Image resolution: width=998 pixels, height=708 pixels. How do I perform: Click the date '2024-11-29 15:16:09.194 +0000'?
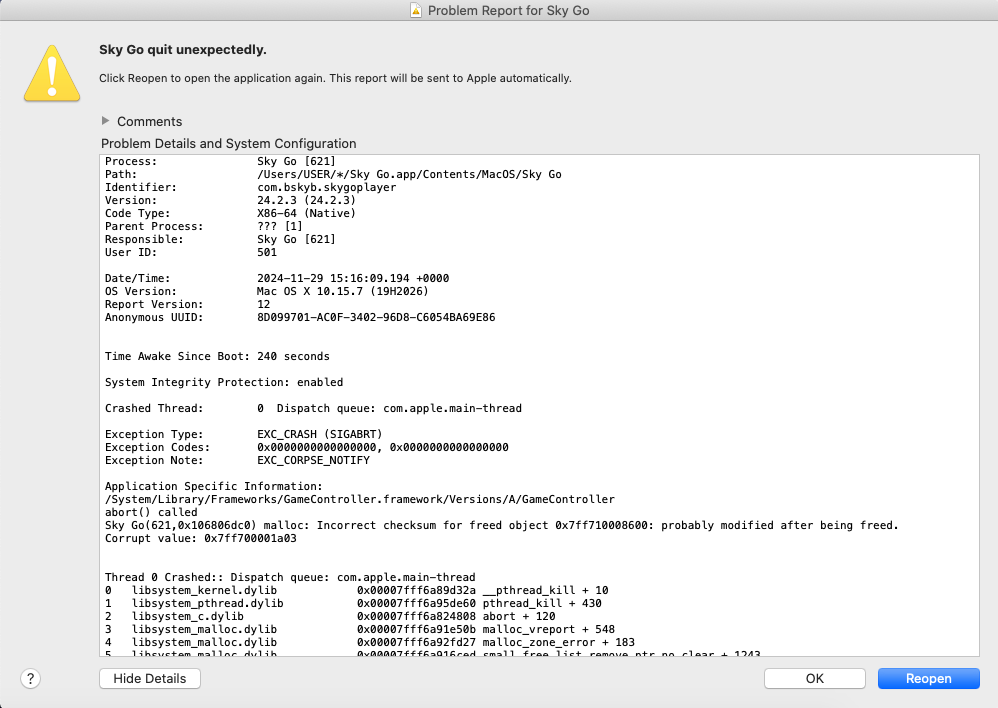353,278
